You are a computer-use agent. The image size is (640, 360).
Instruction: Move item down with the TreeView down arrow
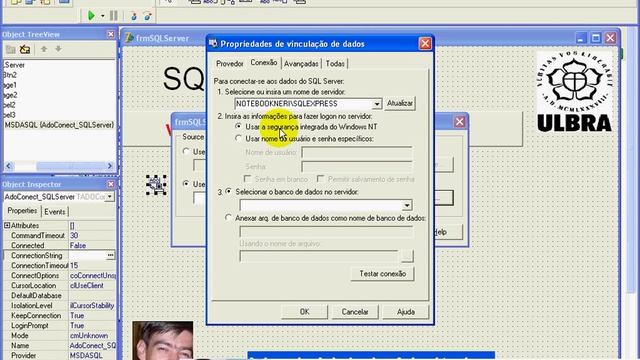[58, 49]
